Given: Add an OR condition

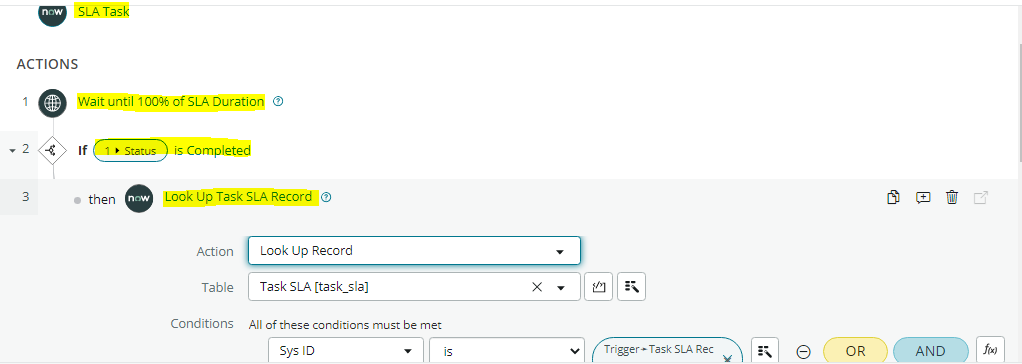Looking at the screenshot, I should pyautogui.click(x=855, y=351).
